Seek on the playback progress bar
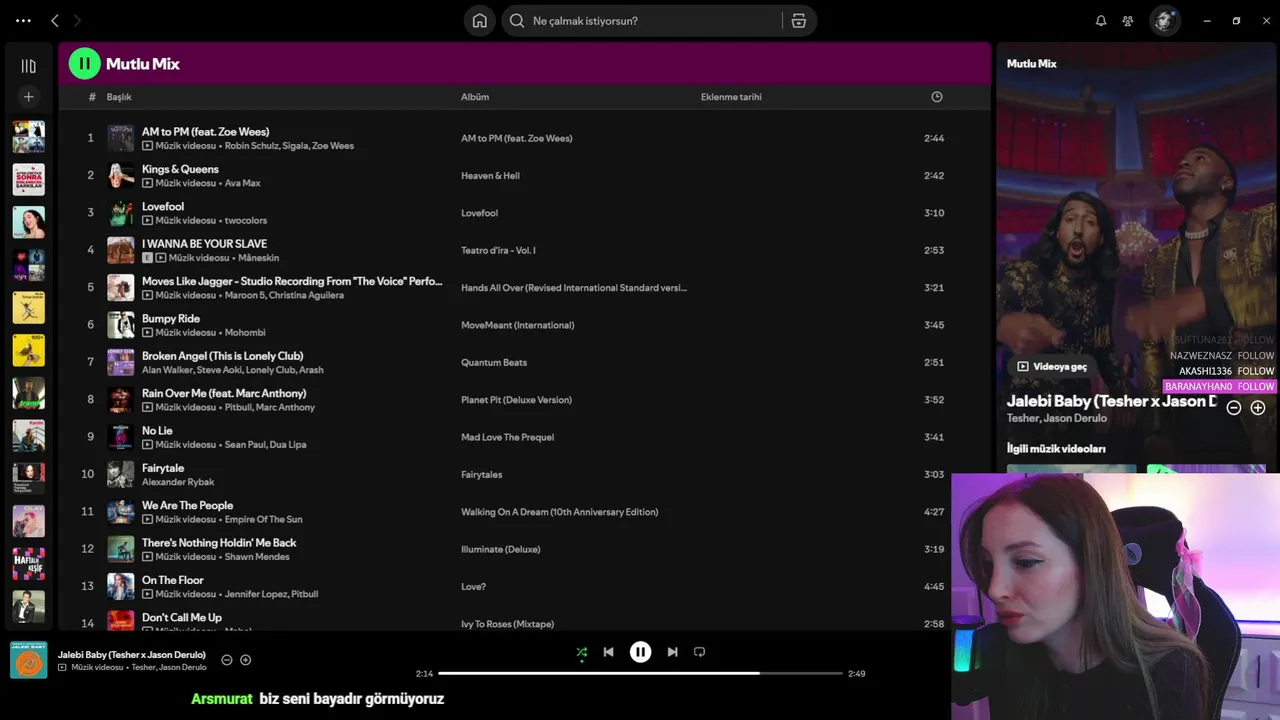The height and width of the screenshot is (720, 1280). pyautogui.click(x=640, y=673)
